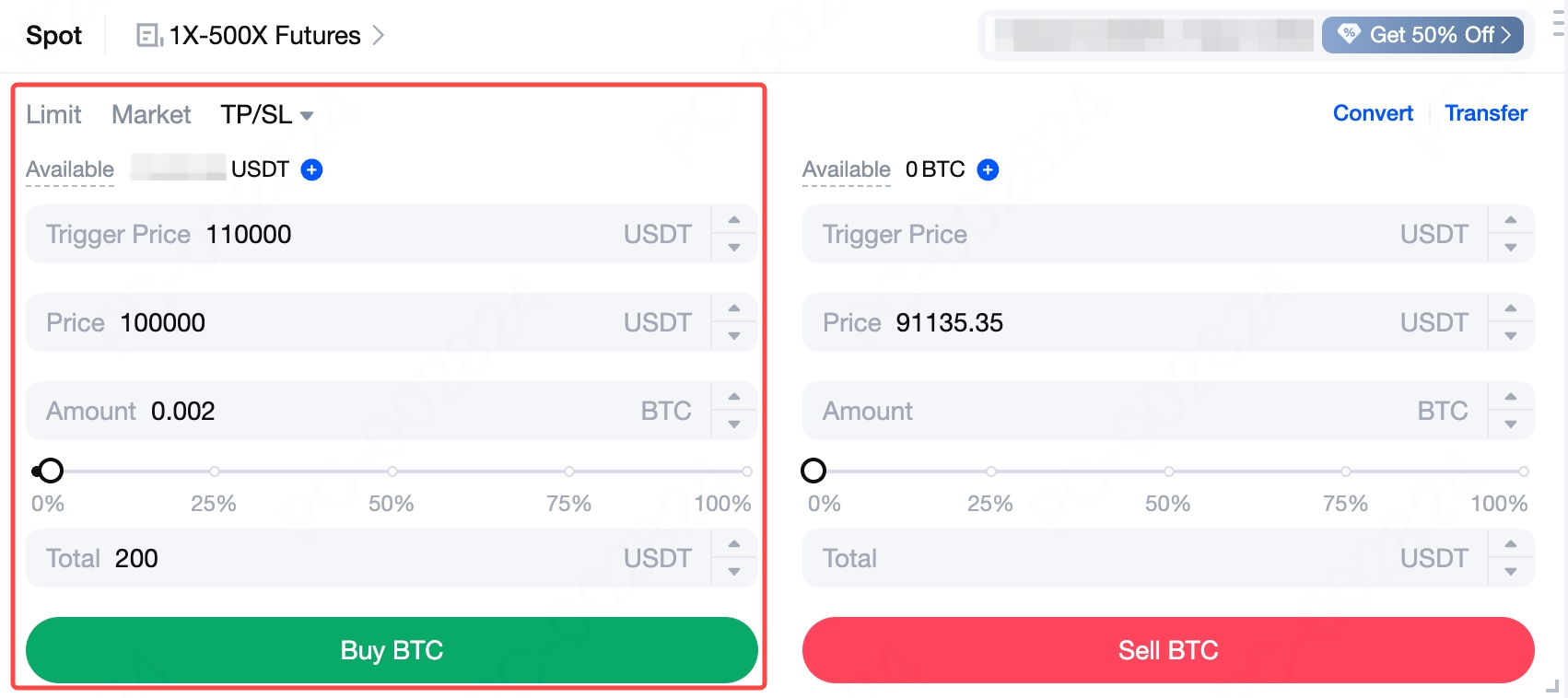The width and height of the screenshot is (1568, 698).
Task: Switch to the Limit order tab
Action: coord(53,115)
